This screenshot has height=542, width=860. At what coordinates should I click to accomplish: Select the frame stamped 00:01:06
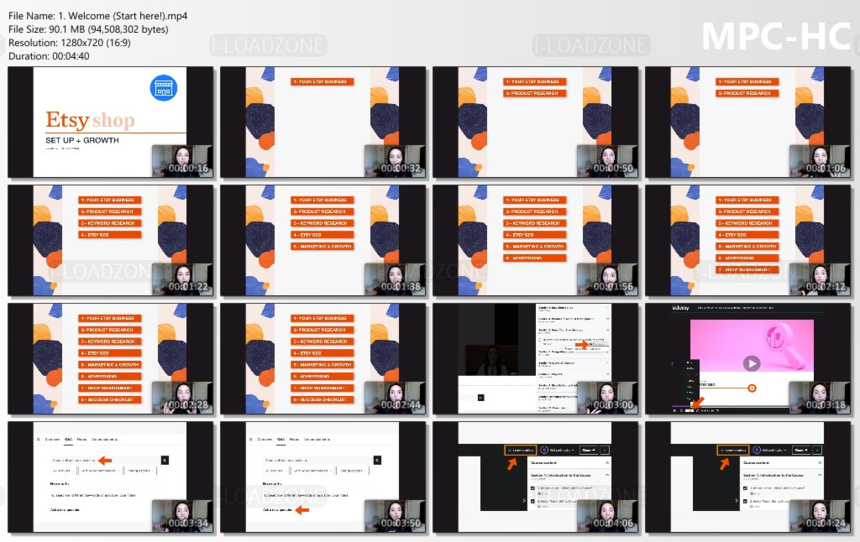coord(748,122)
